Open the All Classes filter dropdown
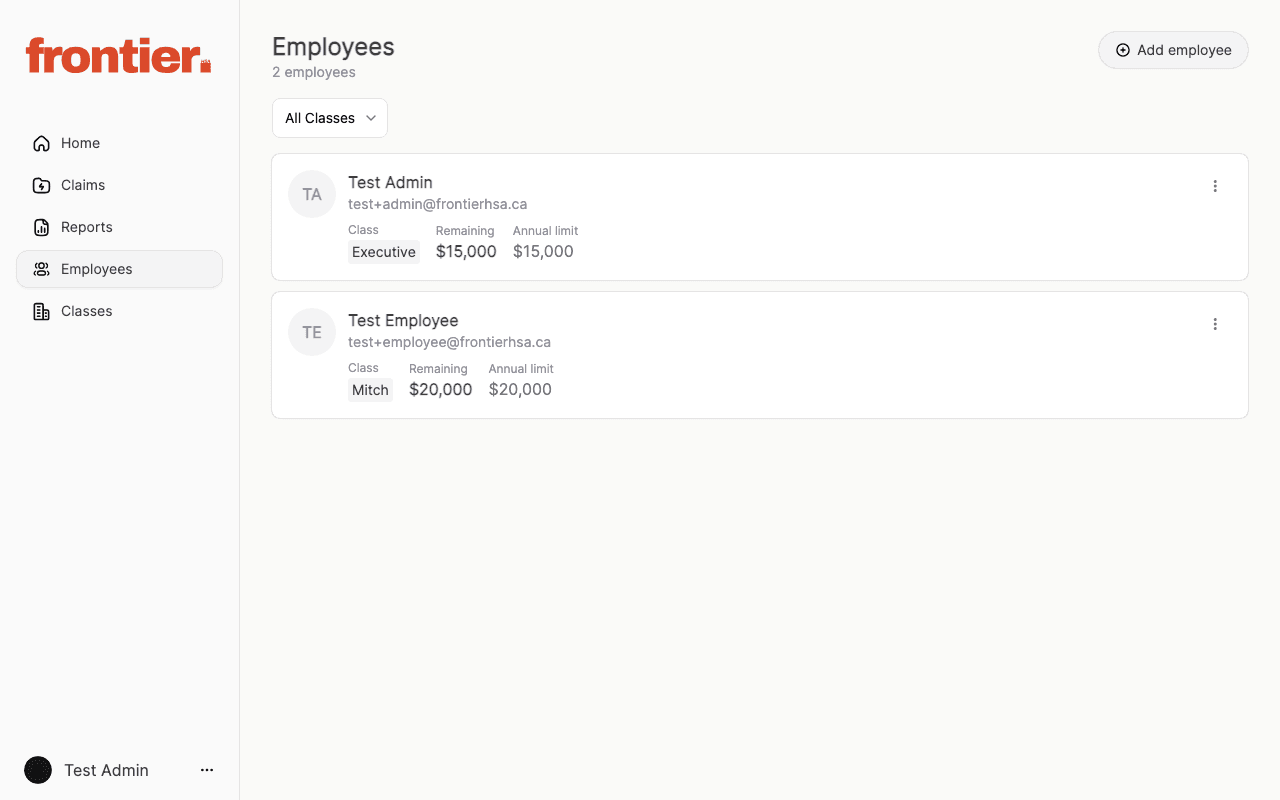Screen dimensions: 1280x800 (x=330, y=118)
